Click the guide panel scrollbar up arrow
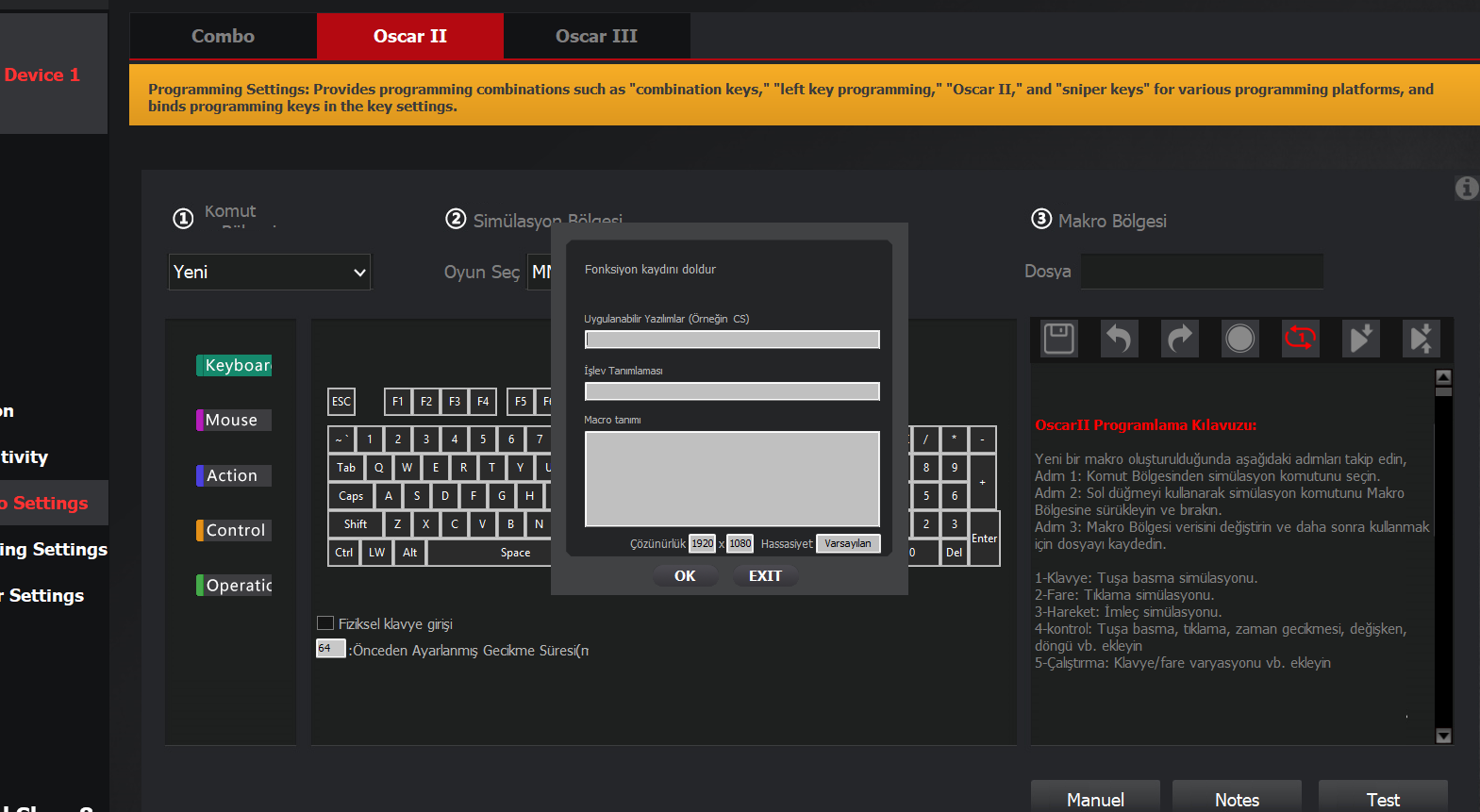 tap(1443, 377)
